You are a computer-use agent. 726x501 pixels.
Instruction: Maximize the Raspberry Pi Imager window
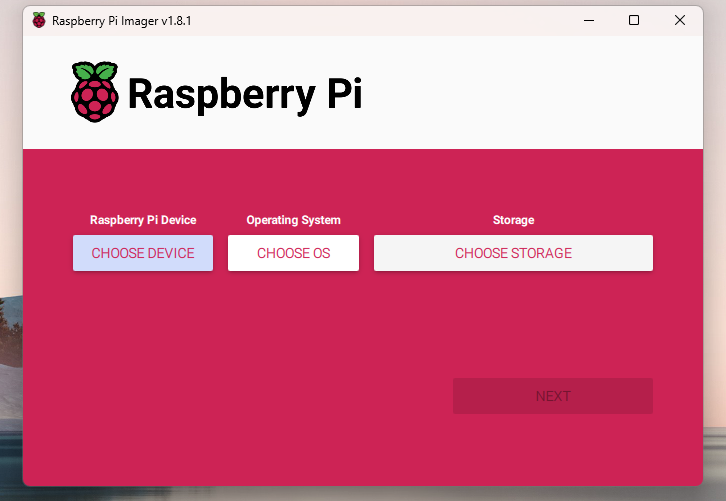tap(634, 20)
